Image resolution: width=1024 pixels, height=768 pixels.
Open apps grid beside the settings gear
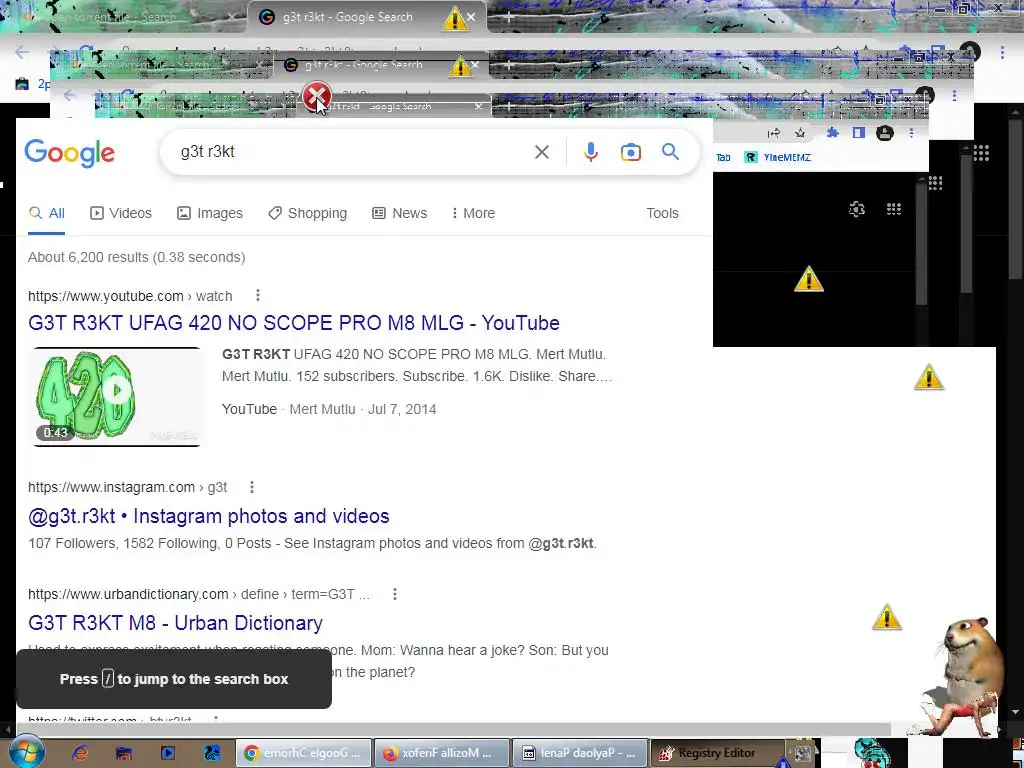coord(893,209)
